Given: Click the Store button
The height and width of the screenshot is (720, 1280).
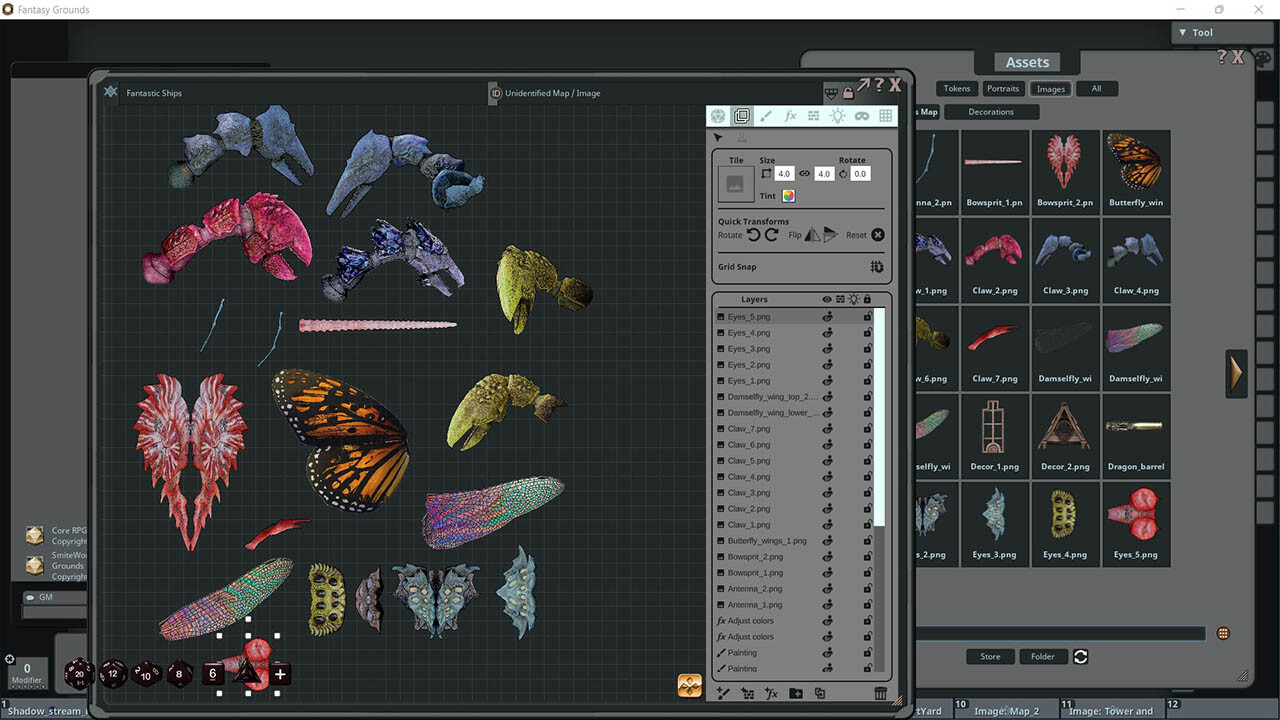Looking at the screenshot, I should click(x=990, y=657).
